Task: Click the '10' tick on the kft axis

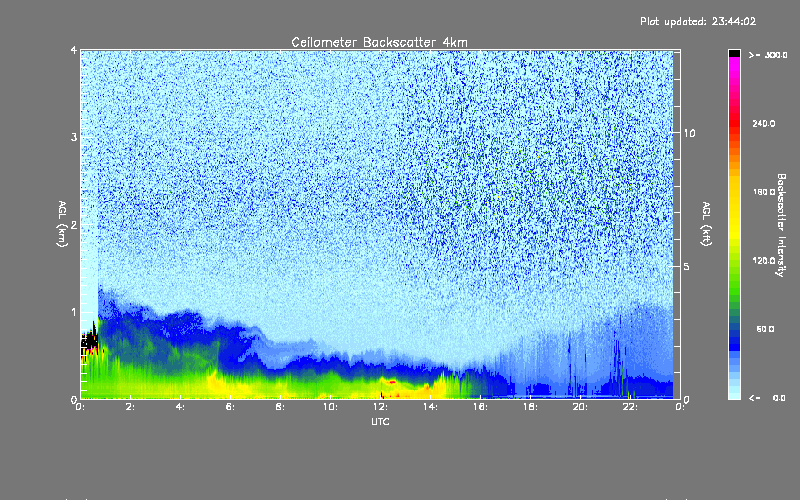Action: pyautogui.click(x=689, y=133)
